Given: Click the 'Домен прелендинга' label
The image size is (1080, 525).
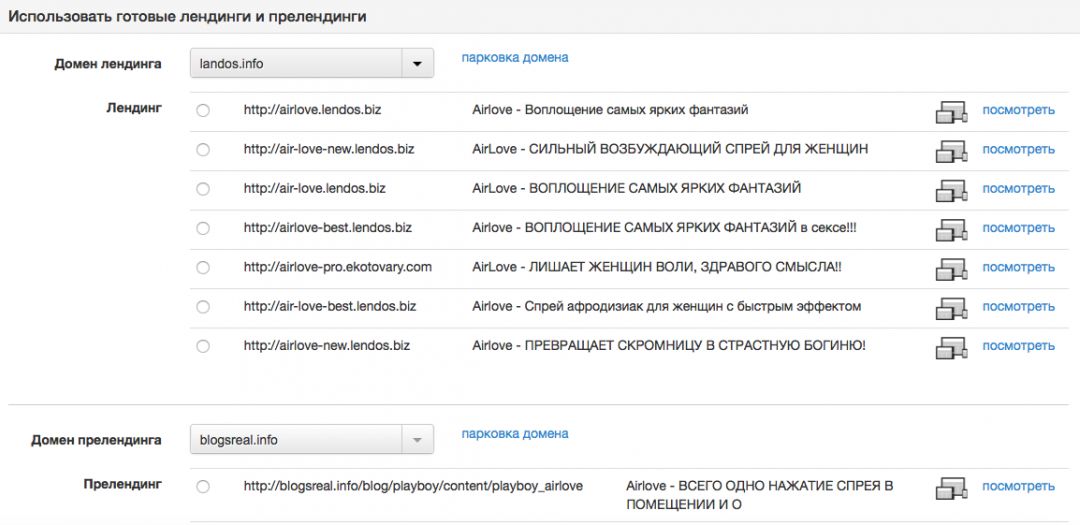Looking at the screenshot, I should click(96, 440).
